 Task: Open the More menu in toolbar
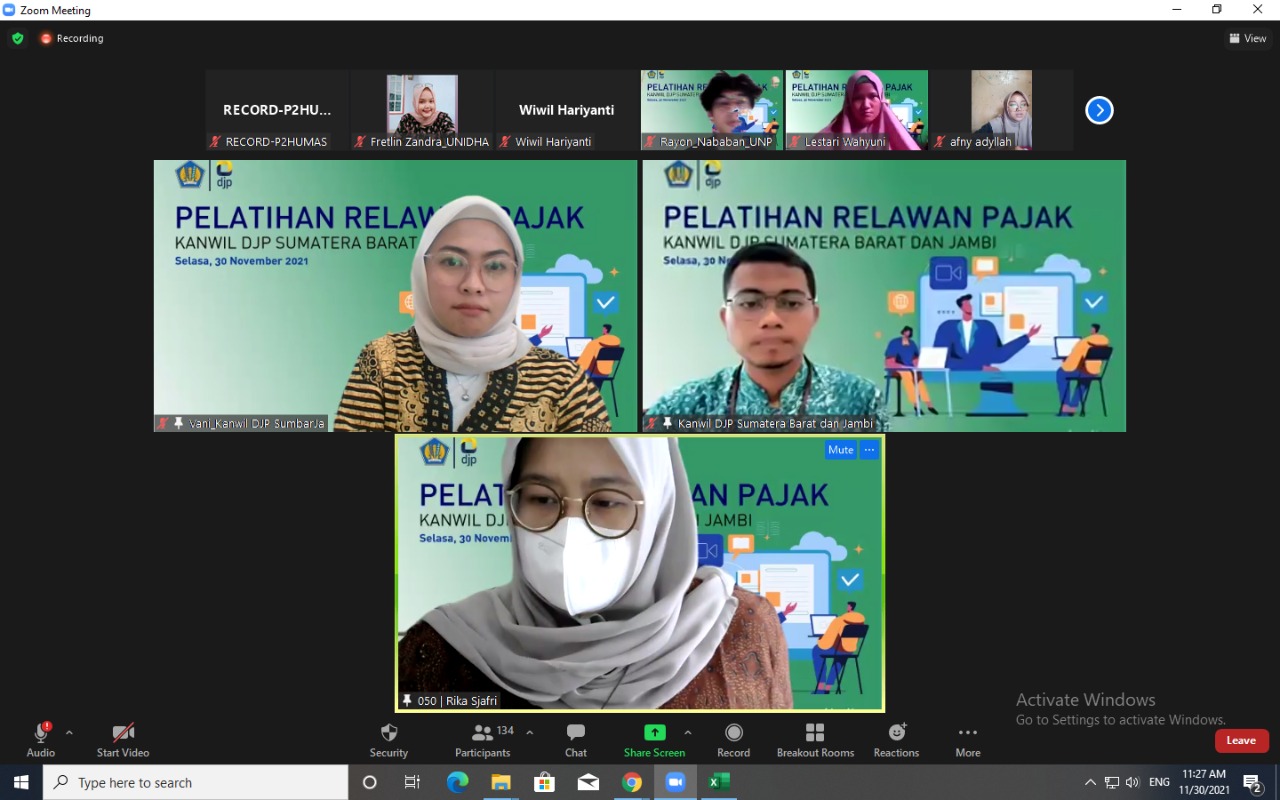click(967, 733)
